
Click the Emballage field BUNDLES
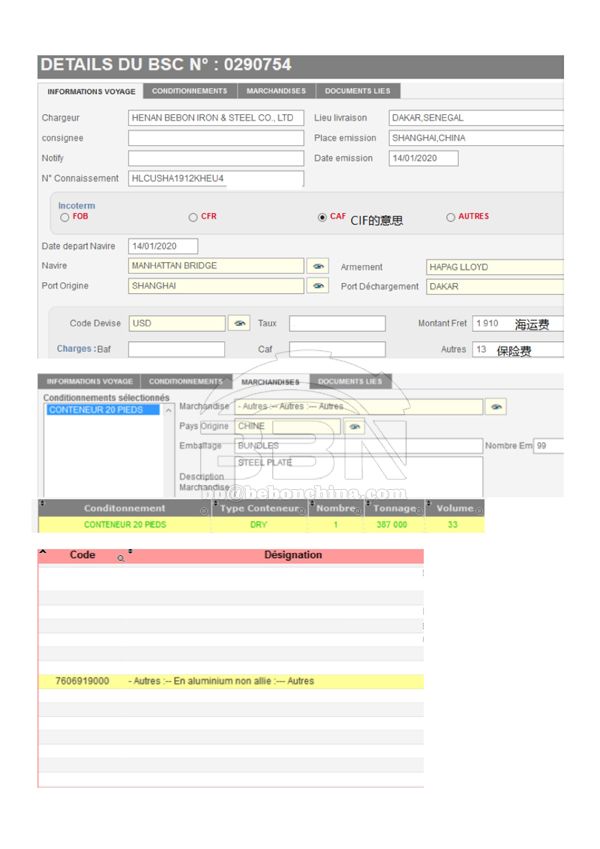(358, 446)
